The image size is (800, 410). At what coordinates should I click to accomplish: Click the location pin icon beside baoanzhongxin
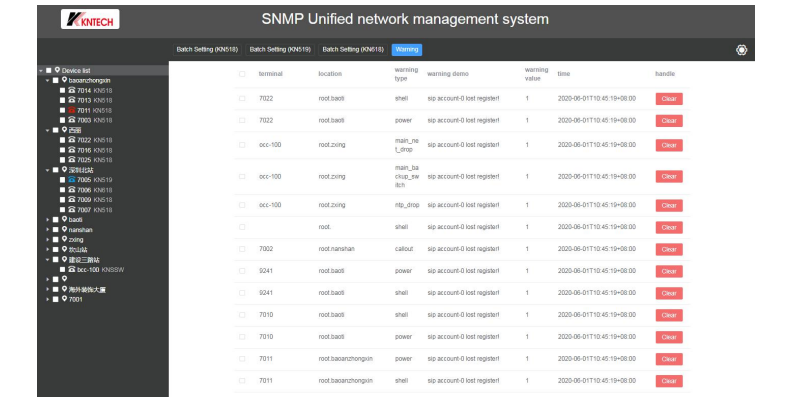point(64,80)
